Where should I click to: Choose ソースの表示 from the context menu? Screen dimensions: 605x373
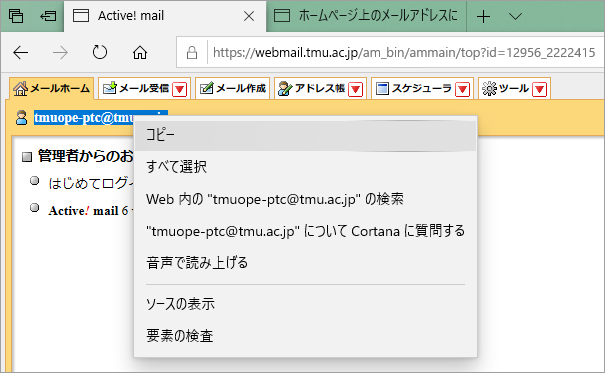click(x=306, y=304)
